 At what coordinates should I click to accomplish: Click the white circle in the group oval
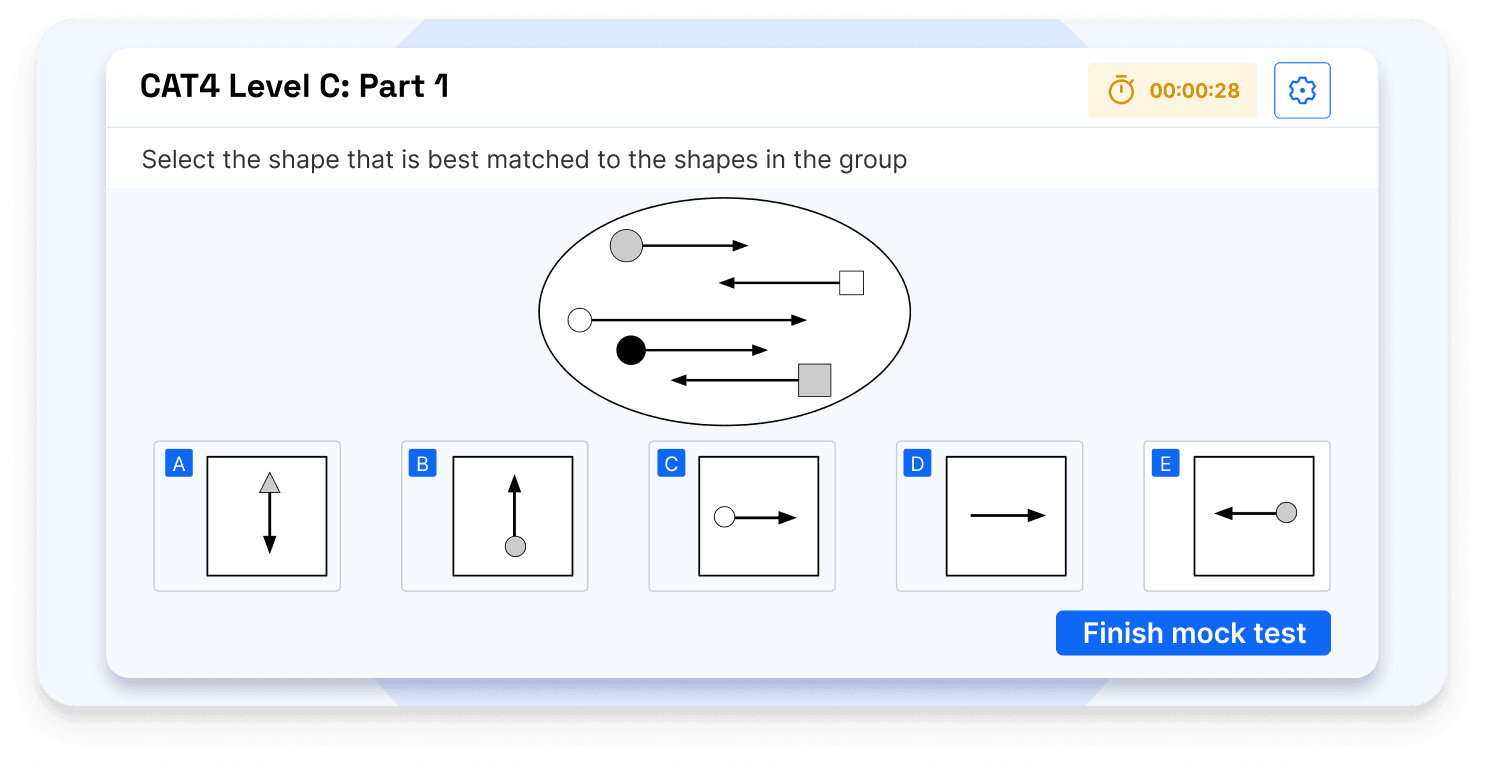tap(580, 320)
